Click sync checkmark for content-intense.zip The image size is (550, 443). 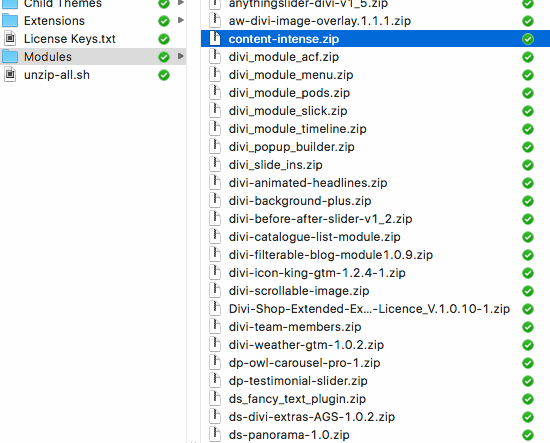coord(528,39)
